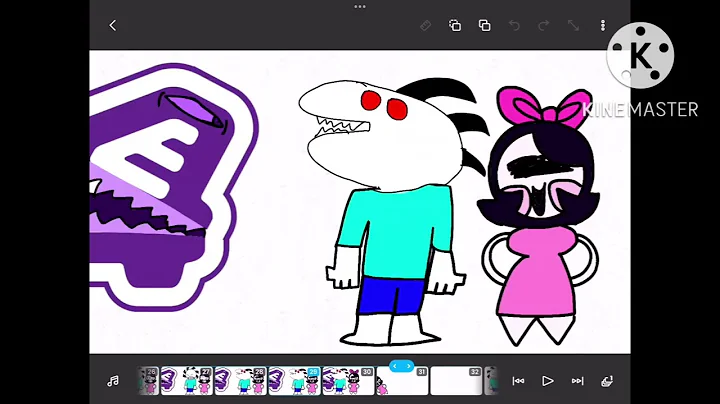Viewport: 720px width, 404px height.
Task: Select blank frame 32 thumbnail
Action: [x=456, y=381]
